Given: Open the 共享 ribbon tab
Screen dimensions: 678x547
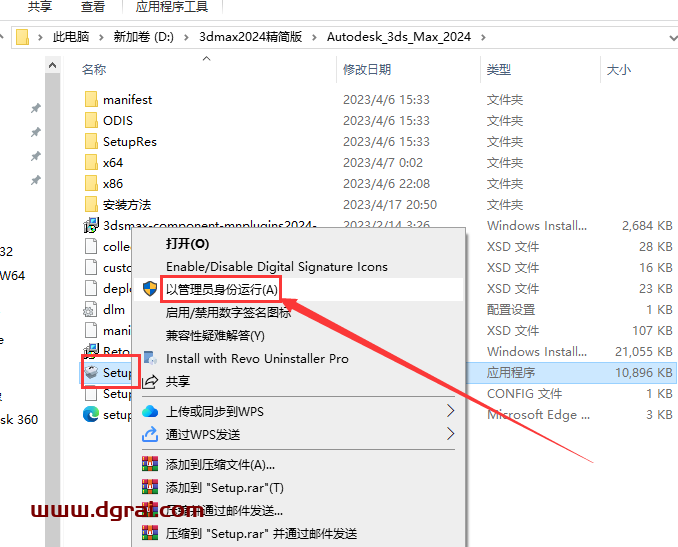Looking at the screenshot, I should pos(40,6).
